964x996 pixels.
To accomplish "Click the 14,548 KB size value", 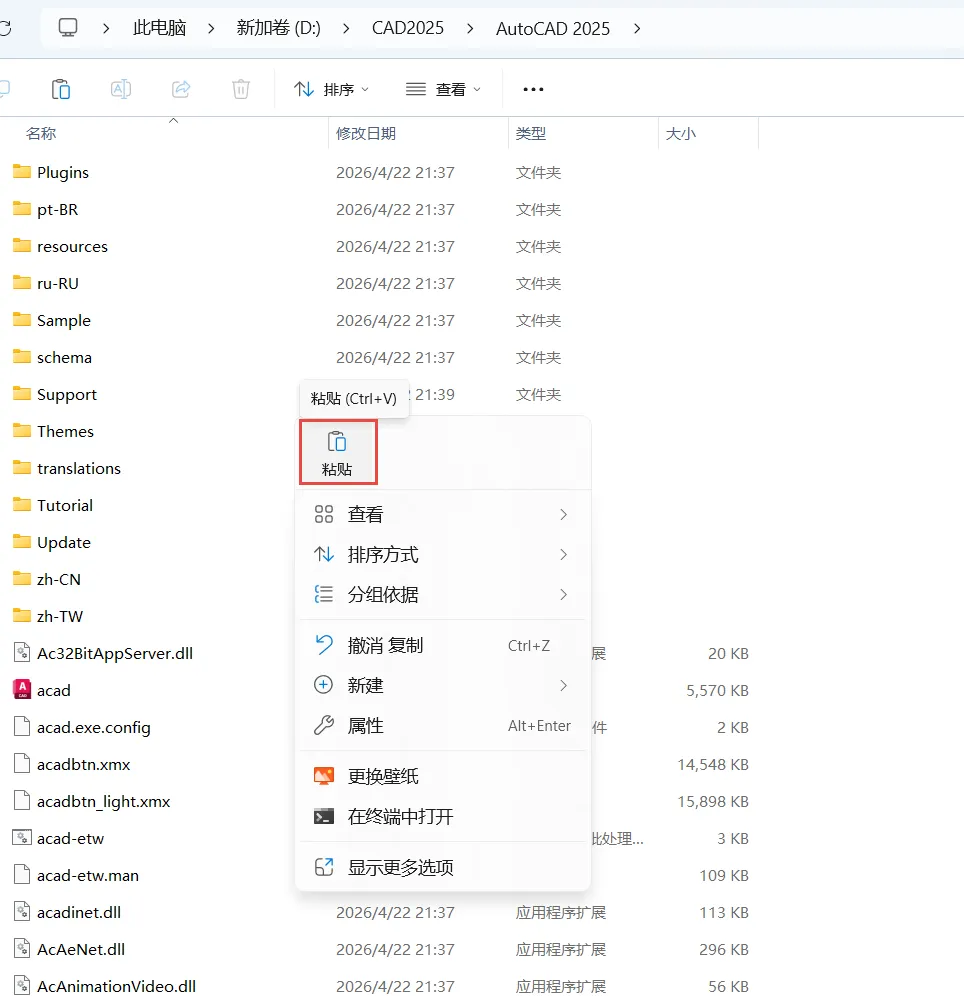I will click(713, 764).
